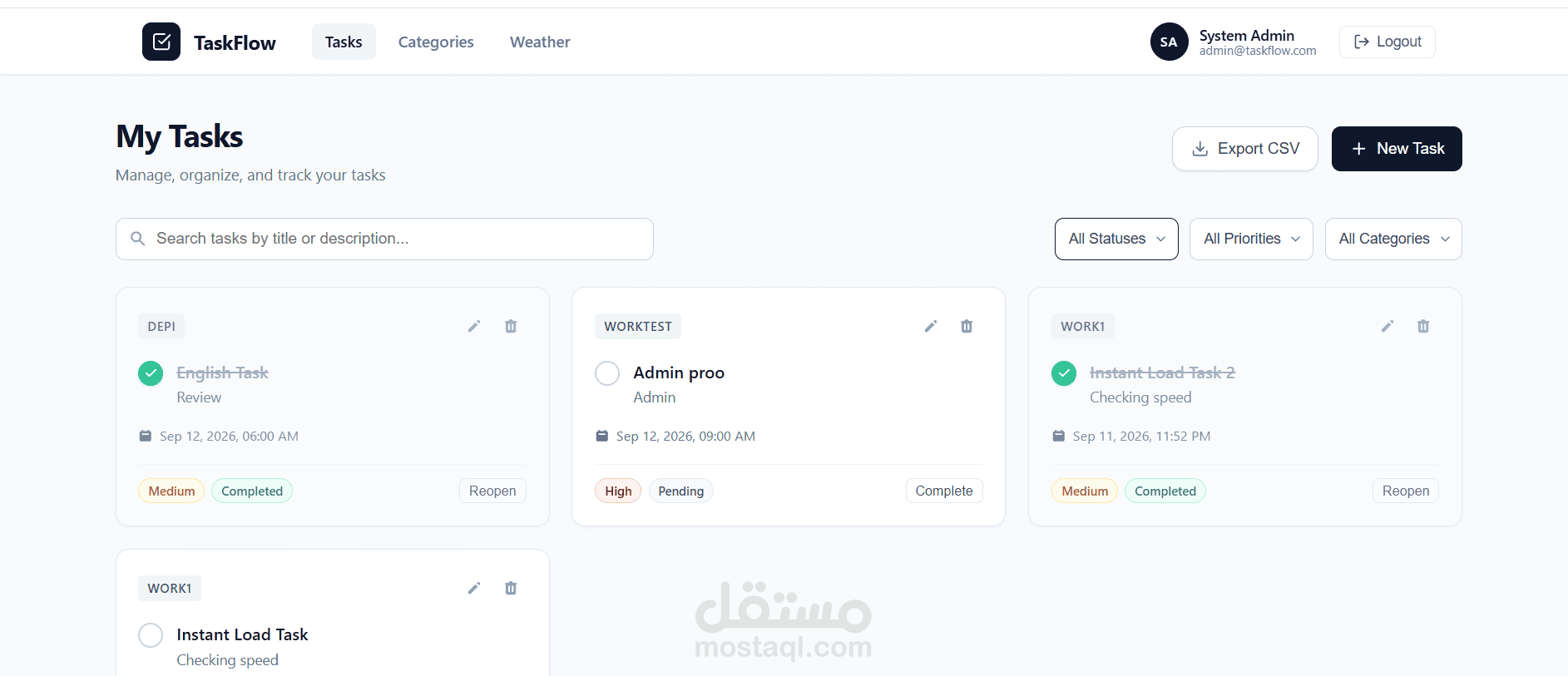This screenshot has width=1568, height=676.
Task: Click the search magnifier icon
Action: point(138,239)
